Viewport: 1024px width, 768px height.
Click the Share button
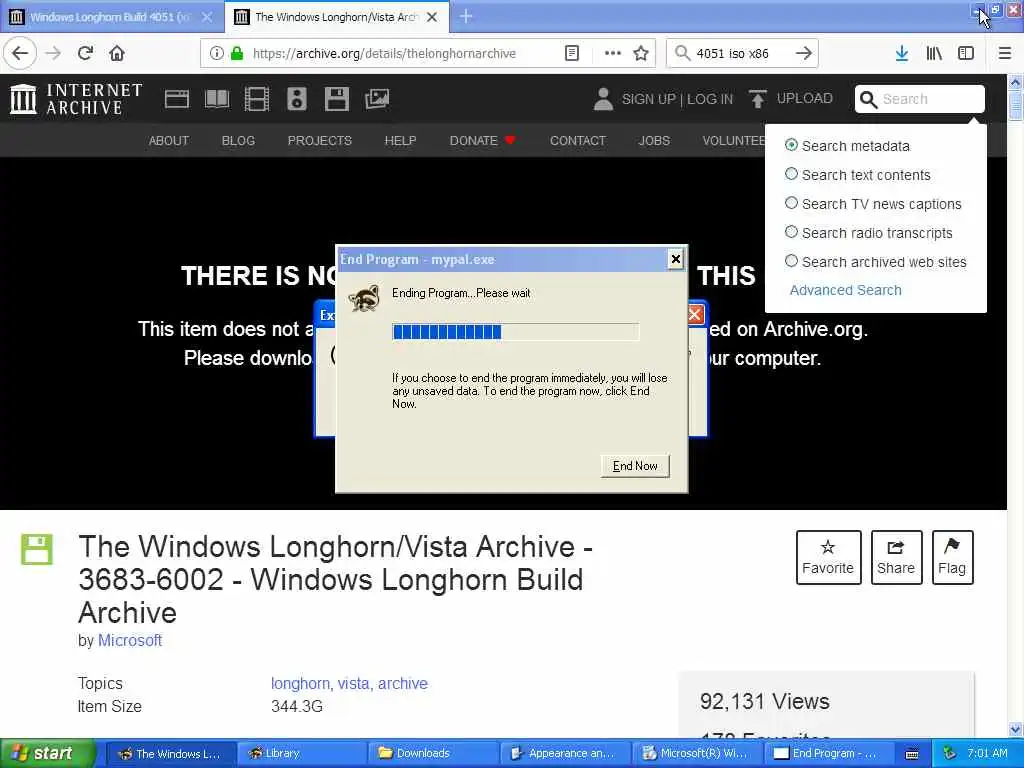[896, 557]
